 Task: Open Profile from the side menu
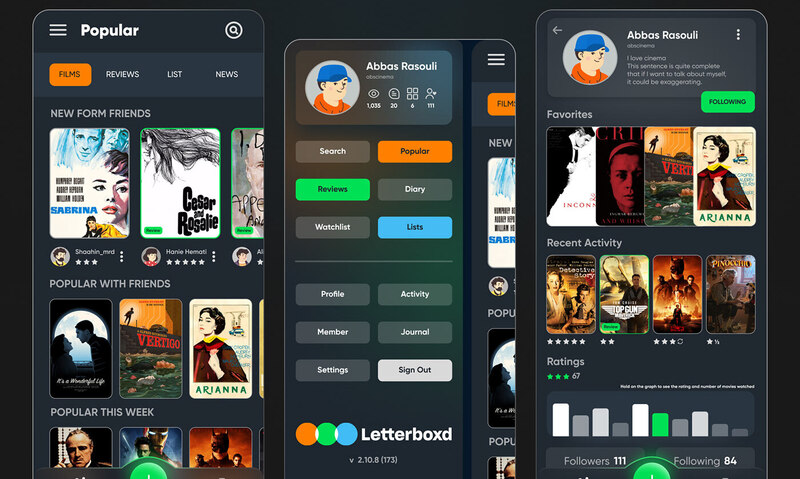[333, 294]
